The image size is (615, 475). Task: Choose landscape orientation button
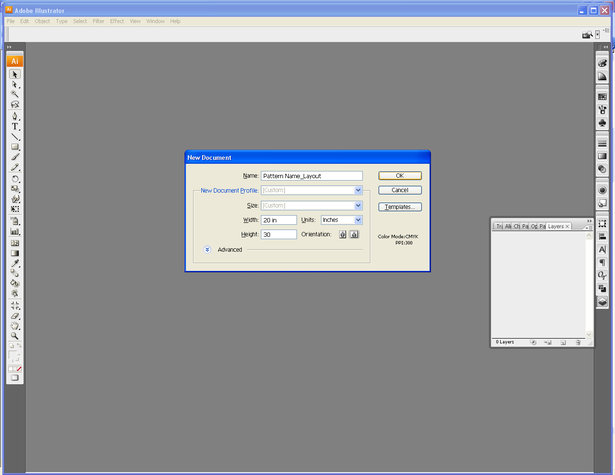354,235
